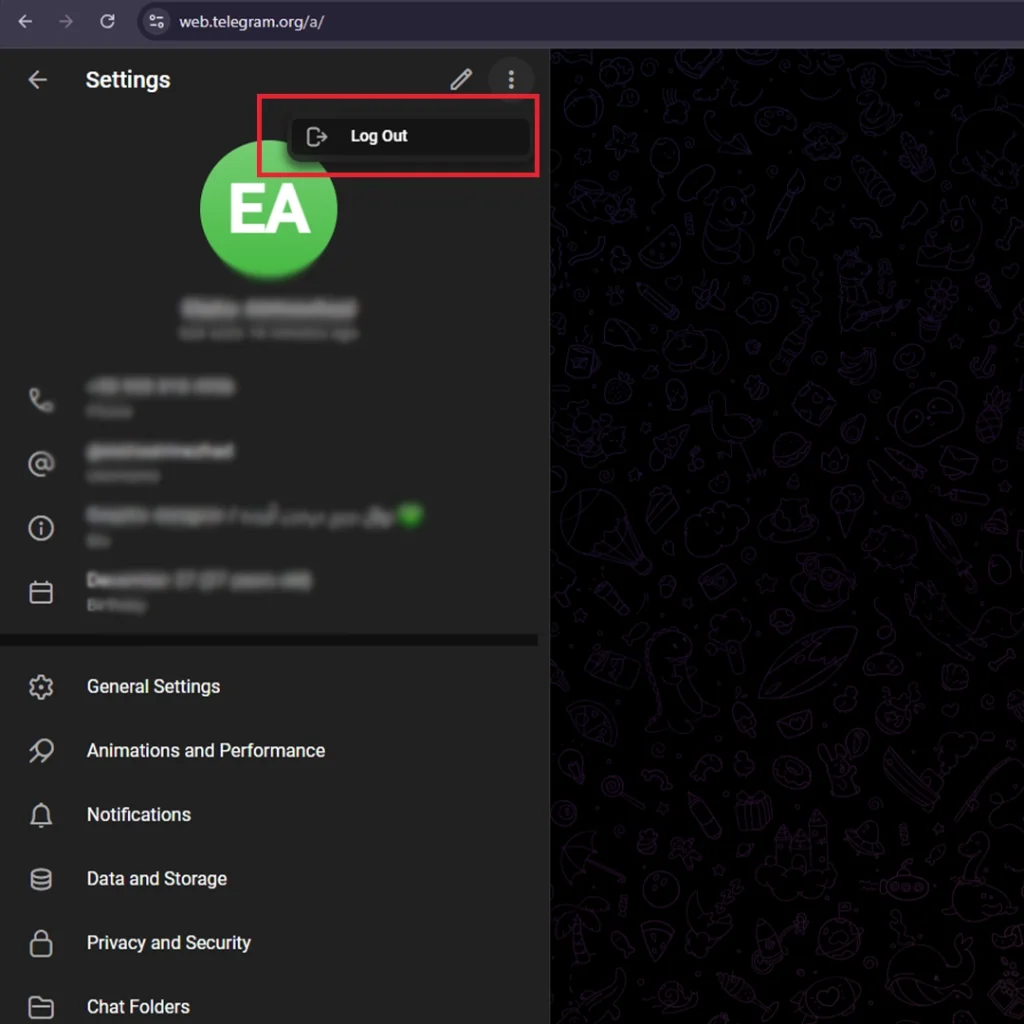Click the browser reload button
1024x1024 pixels.
(107, 21)
